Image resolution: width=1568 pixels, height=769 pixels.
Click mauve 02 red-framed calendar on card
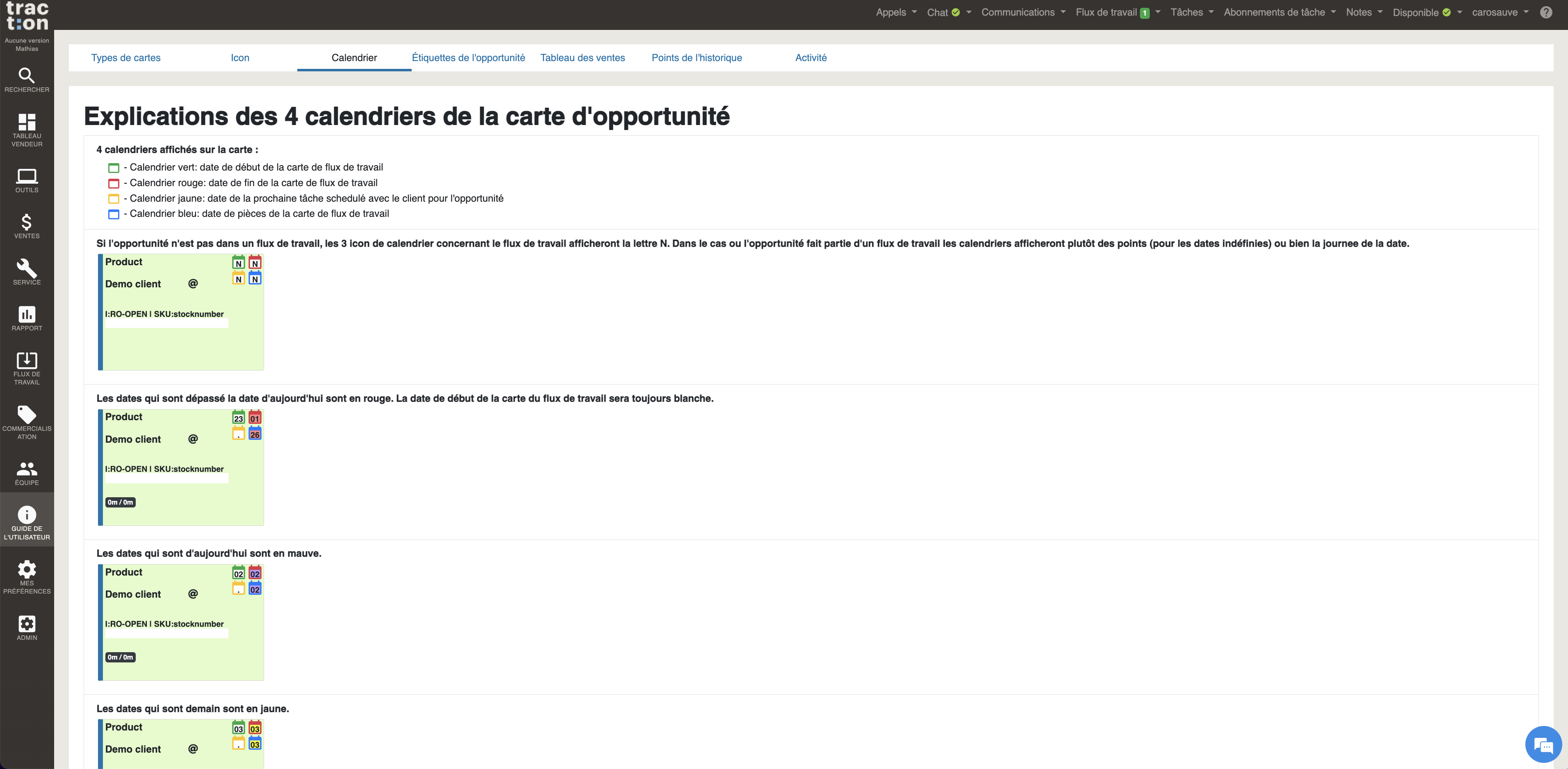(255, 573)
